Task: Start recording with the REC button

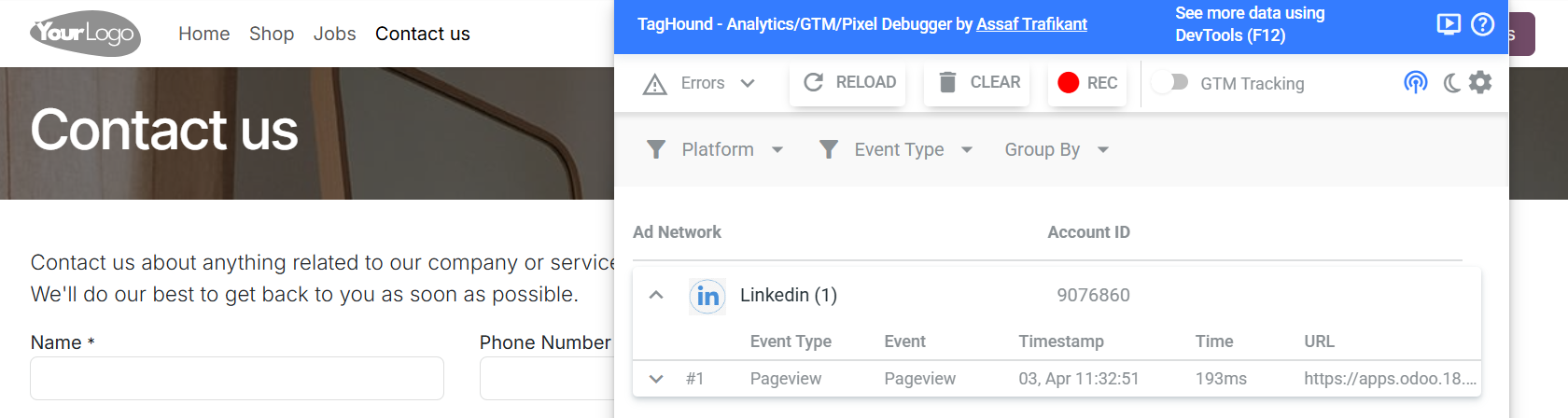Action: [x=1087, y=83]
